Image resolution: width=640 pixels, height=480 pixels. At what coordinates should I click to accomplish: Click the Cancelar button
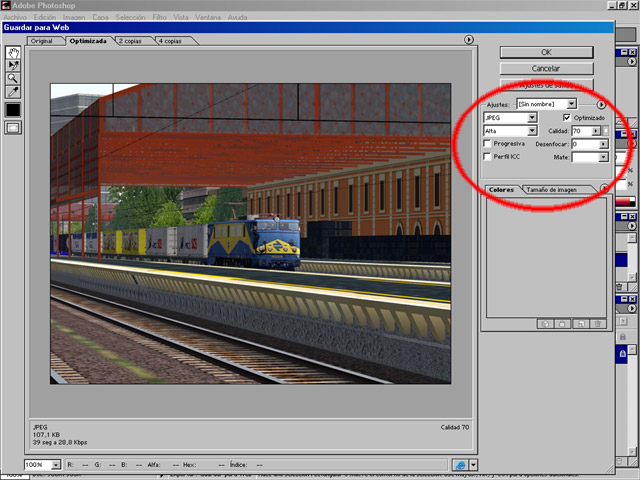546,68
